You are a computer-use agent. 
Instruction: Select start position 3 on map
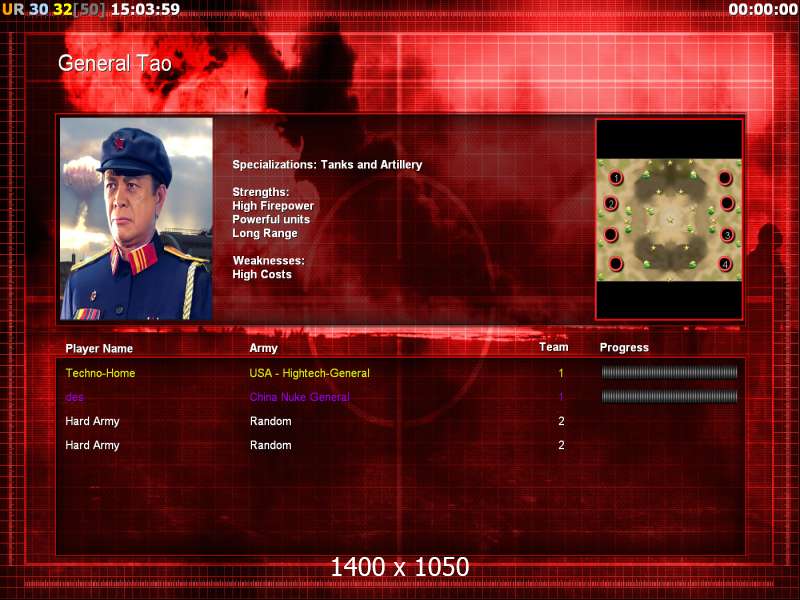[727, 235]
